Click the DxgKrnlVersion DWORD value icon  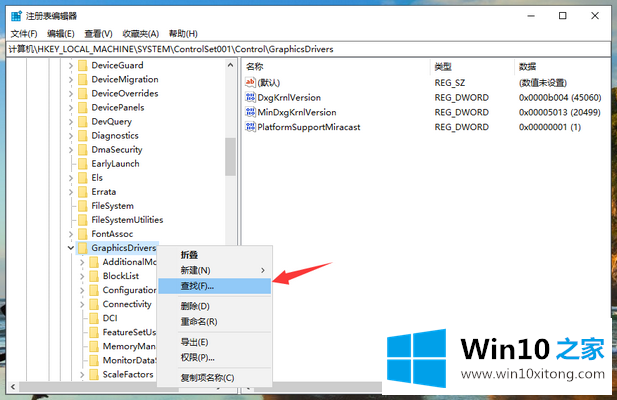[250, 98]
